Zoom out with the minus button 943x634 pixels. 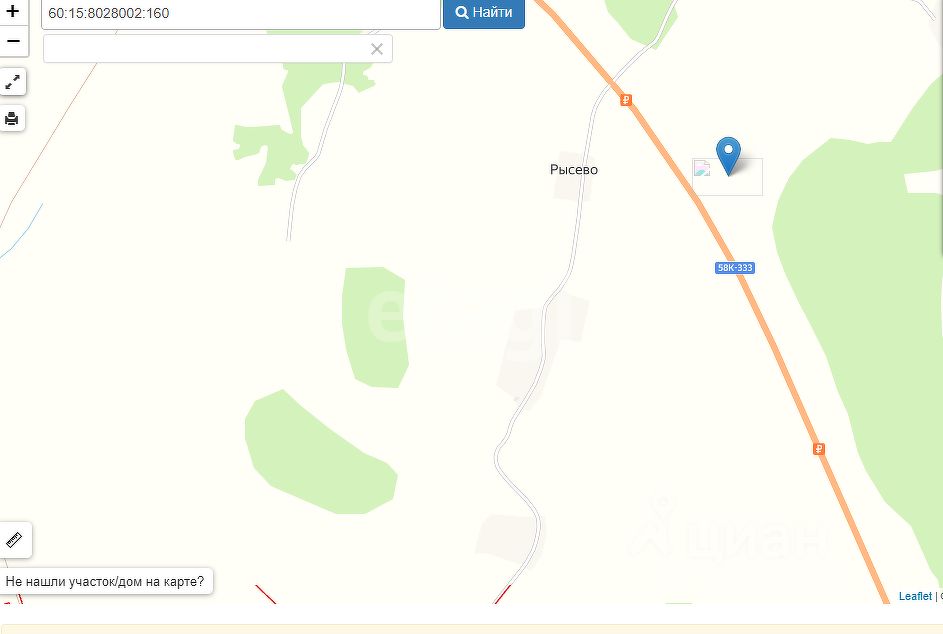click(13, 42)
